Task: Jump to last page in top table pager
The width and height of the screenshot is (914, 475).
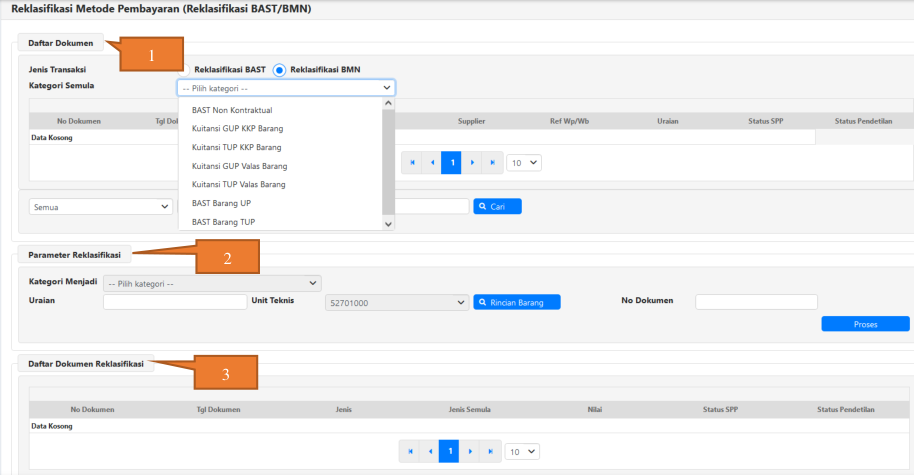Action: 492,162
